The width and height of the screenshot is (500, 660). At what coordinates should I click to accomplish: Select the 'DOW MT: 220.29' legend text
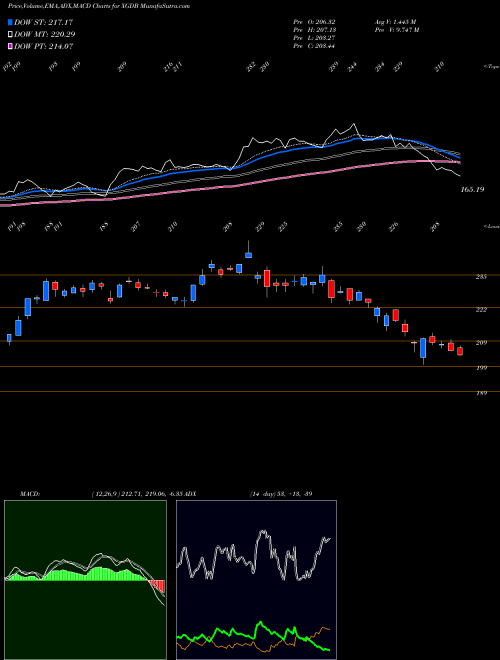click(45, 34)
